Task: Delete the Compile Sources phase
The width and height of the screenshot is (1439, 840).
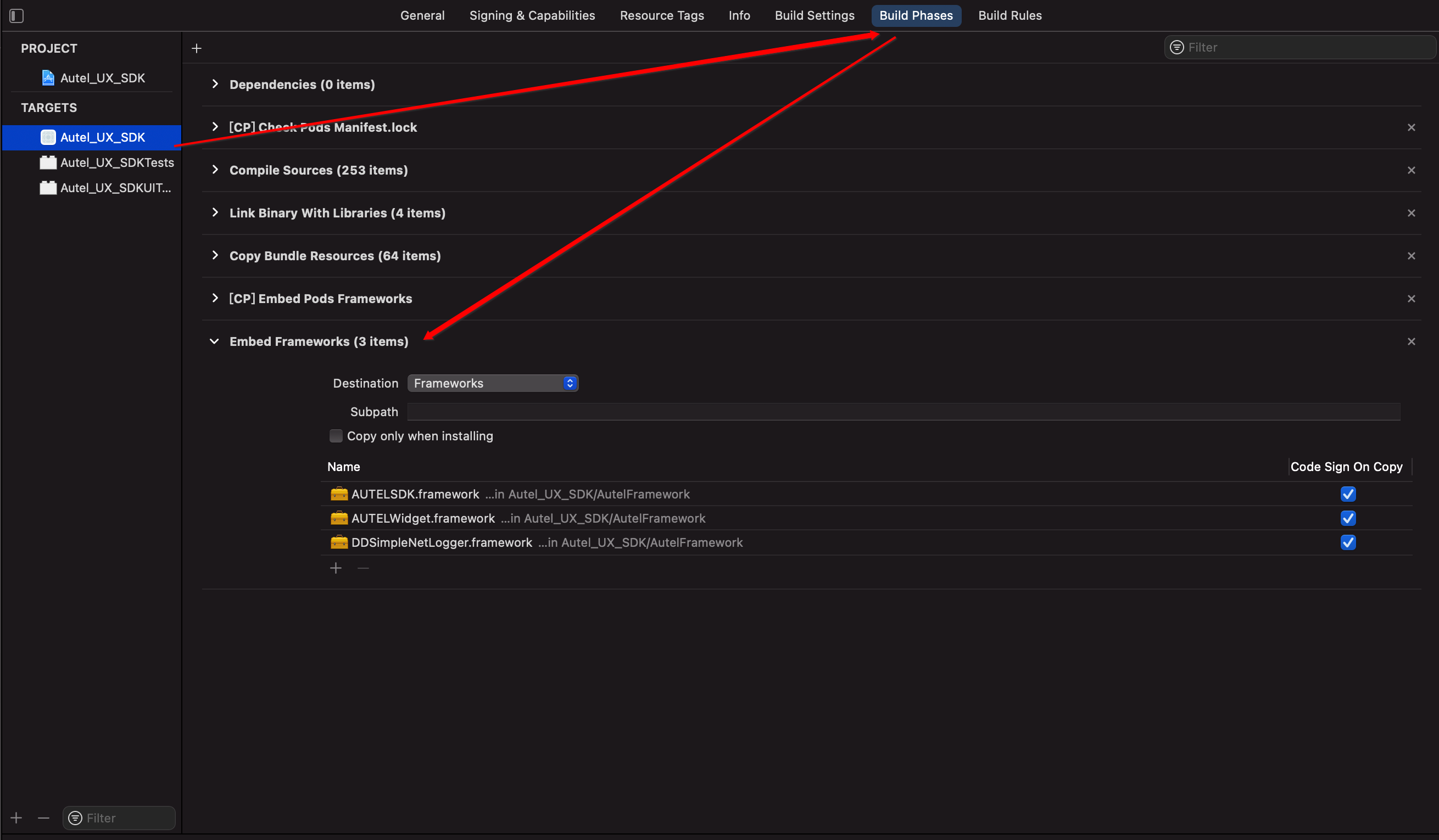Action: pos(1411,170)
